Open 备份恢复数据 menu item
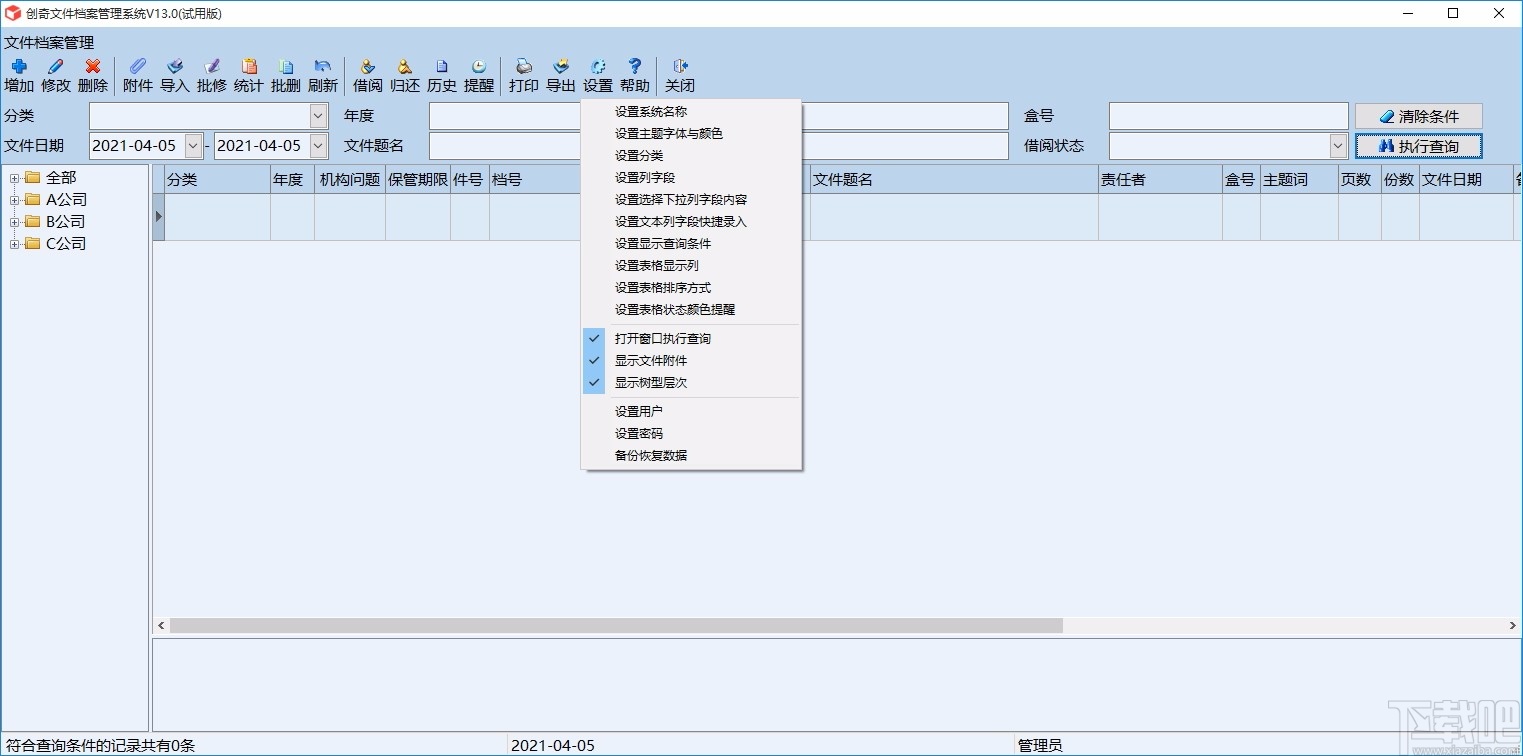This screenshot has width=1523, height=756. pos(691,456)
